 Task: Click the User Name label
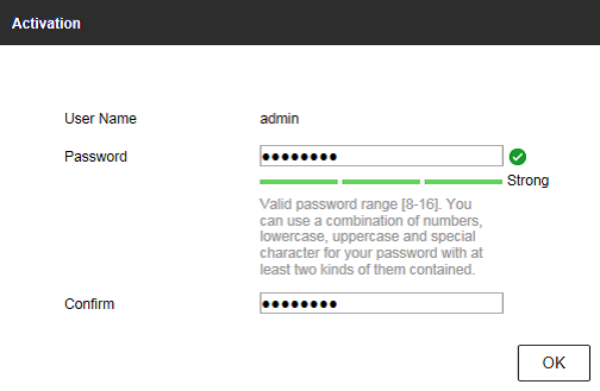click(100, 119)
